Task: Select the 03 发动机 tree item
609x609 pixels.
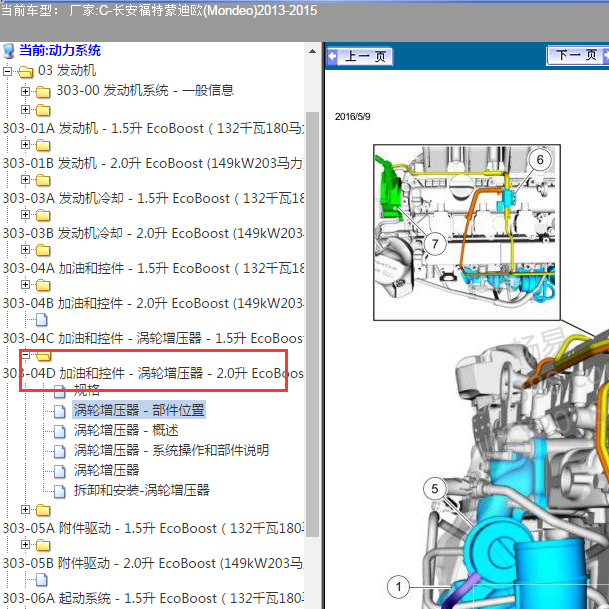Action: click(67, 71)
